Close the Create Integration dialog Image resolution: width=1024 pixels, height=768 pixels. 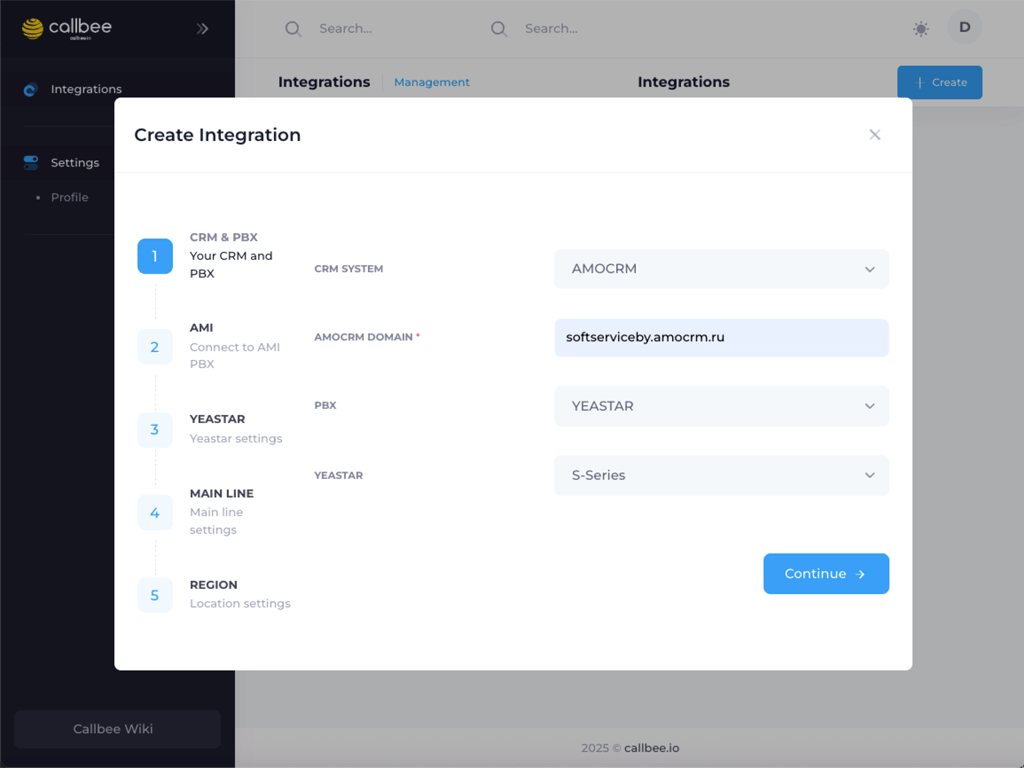point(875,135)
